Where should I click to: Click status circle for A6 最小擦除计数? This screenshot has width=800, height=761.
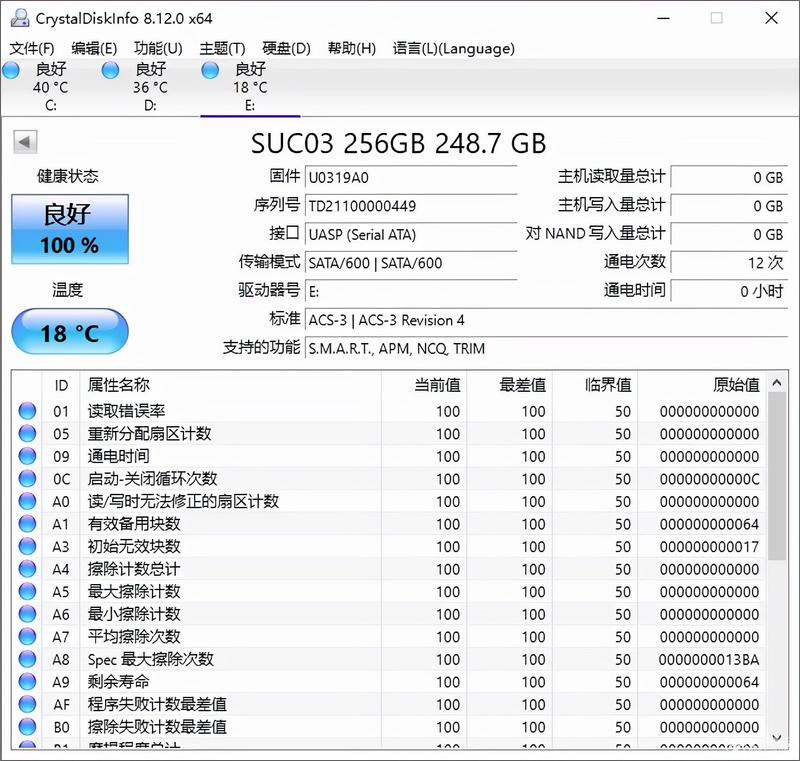tap(27, 614)
